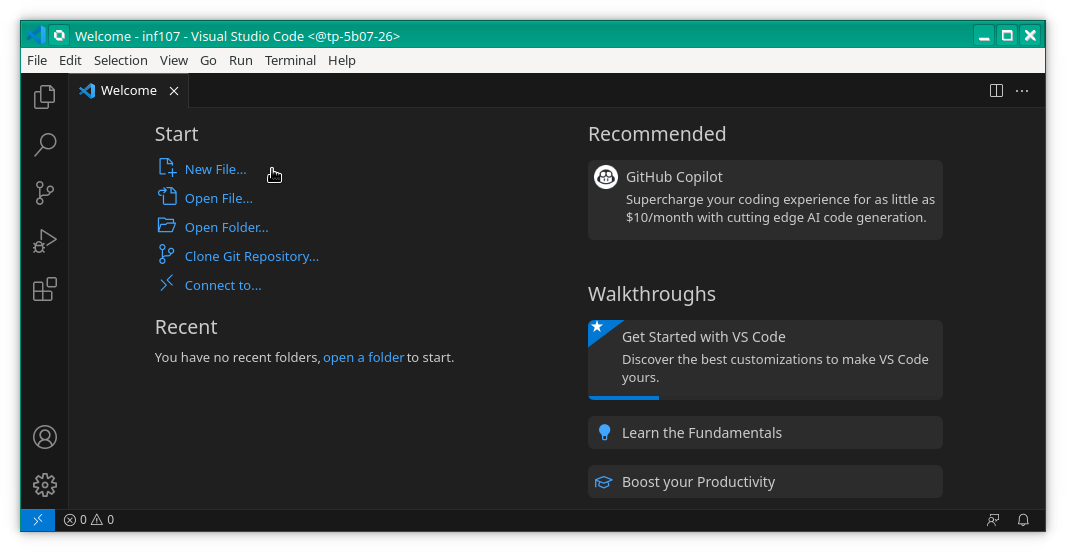
Task: Click the GitHub Copilot logo icon
Action: point(606,177)
